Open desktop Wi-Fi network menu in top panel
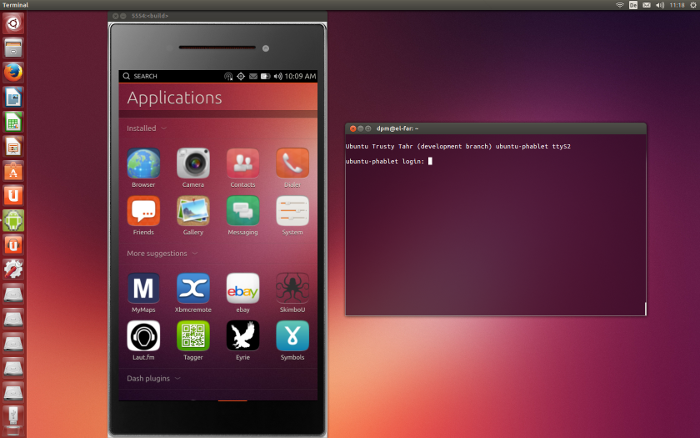The width and height of the screenshot is (700, 438). [620, 5]
